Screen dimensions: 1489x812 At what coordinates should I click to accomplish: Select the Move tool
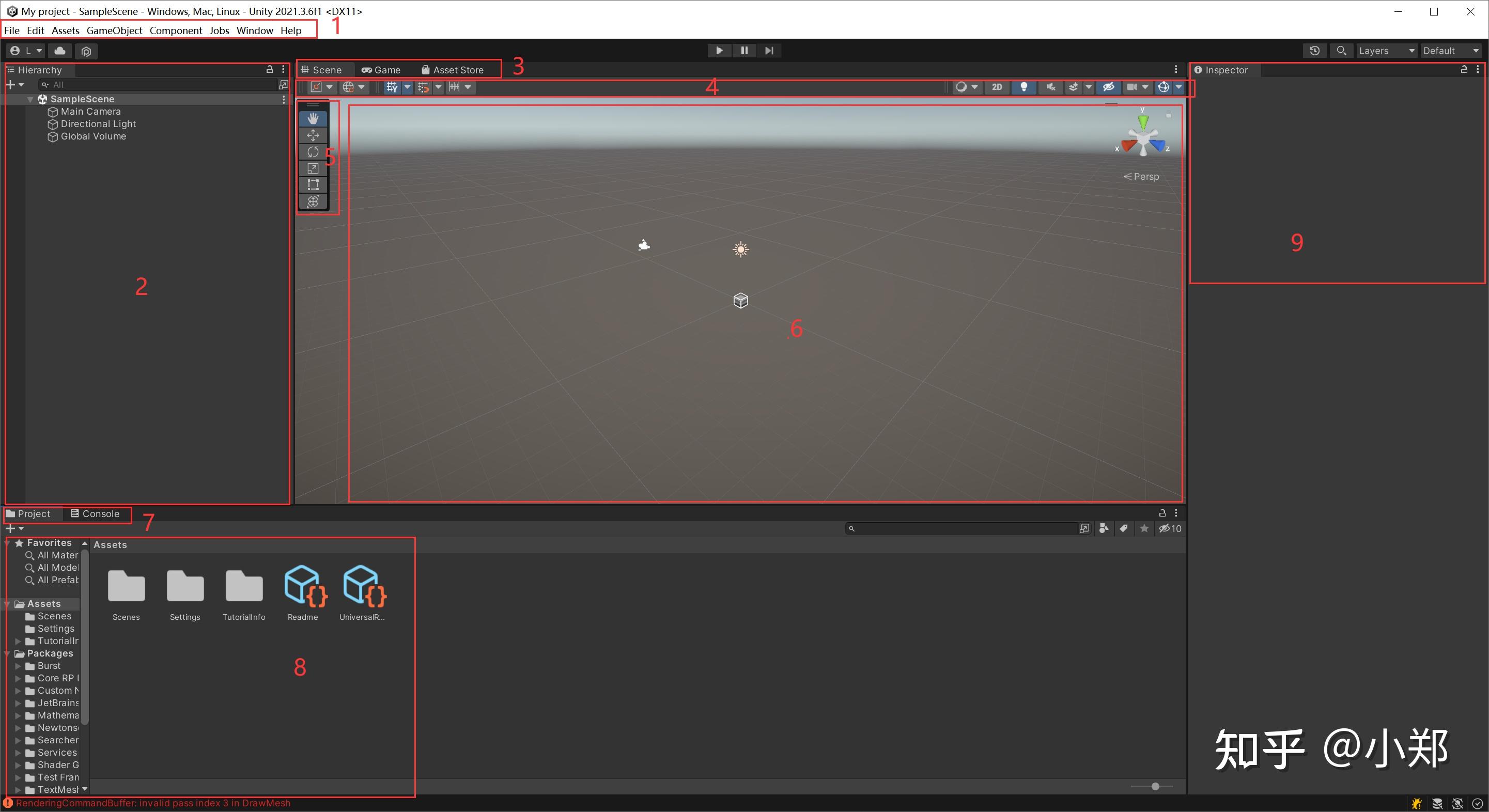click(x=313, y=135)
